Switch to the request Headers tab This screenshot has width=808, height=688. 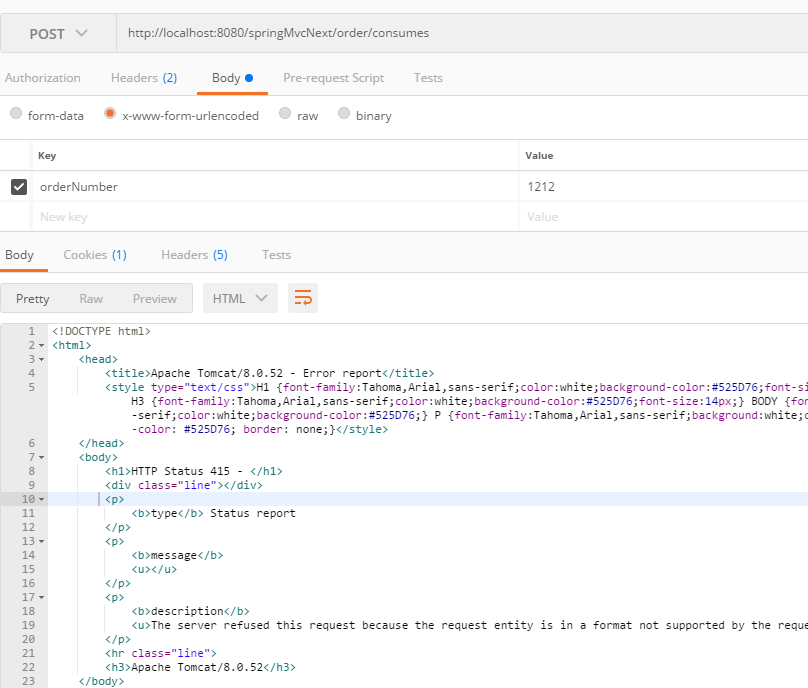143,78
